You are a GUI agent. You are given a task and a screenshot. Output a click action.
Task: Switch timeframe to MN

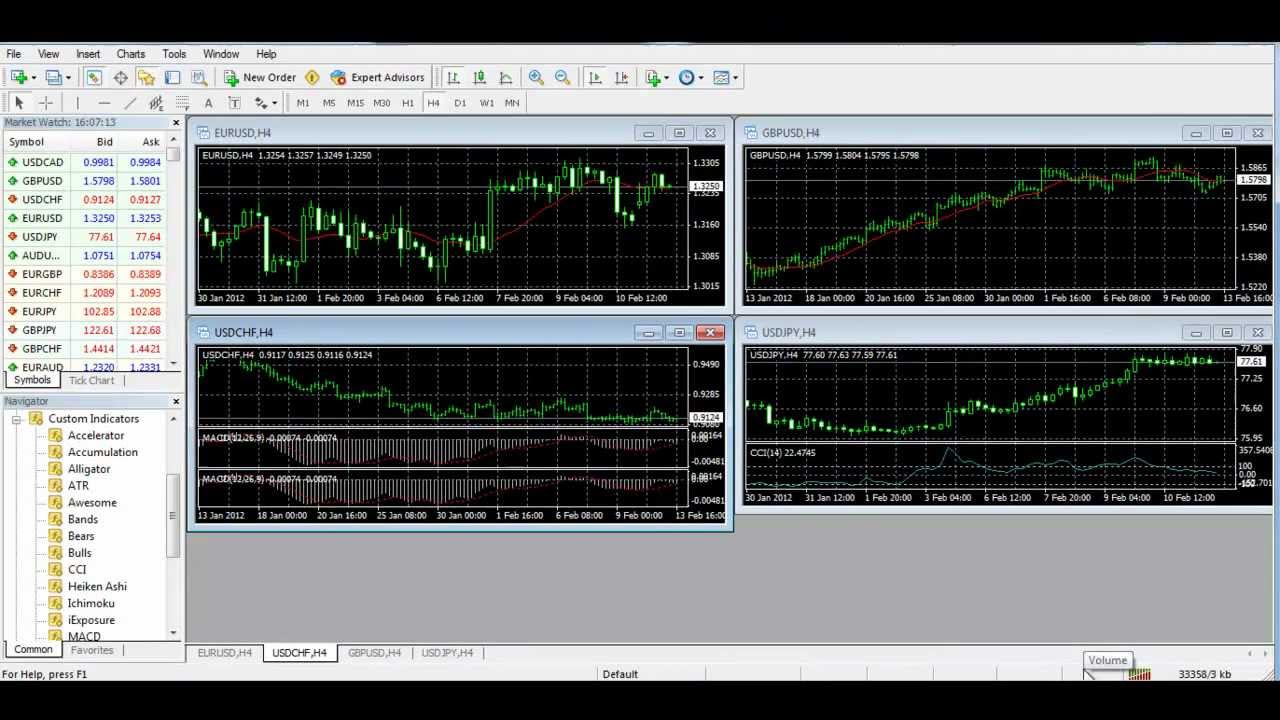[512, 103]
